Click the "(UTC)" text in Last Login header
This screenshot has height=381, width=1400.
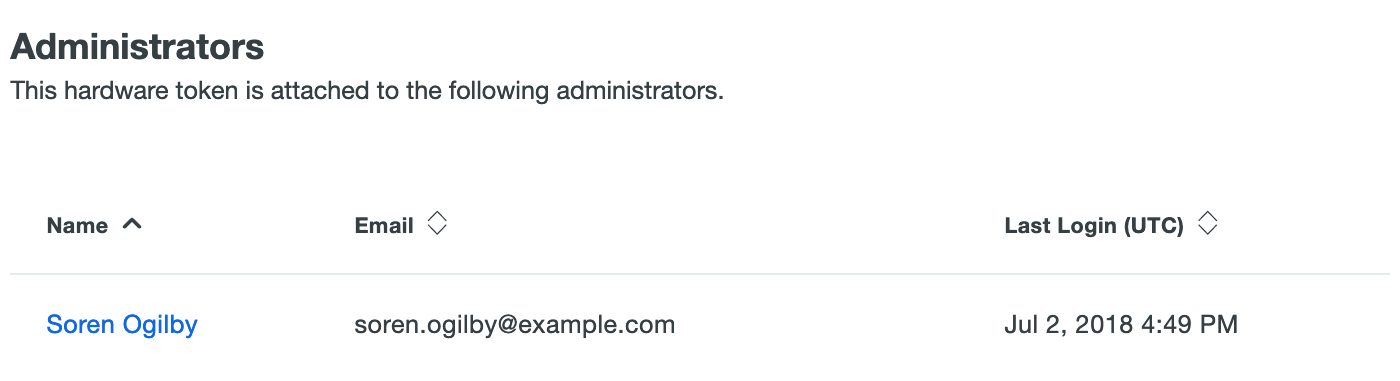pyautogui.click(x=1153, y=226)
